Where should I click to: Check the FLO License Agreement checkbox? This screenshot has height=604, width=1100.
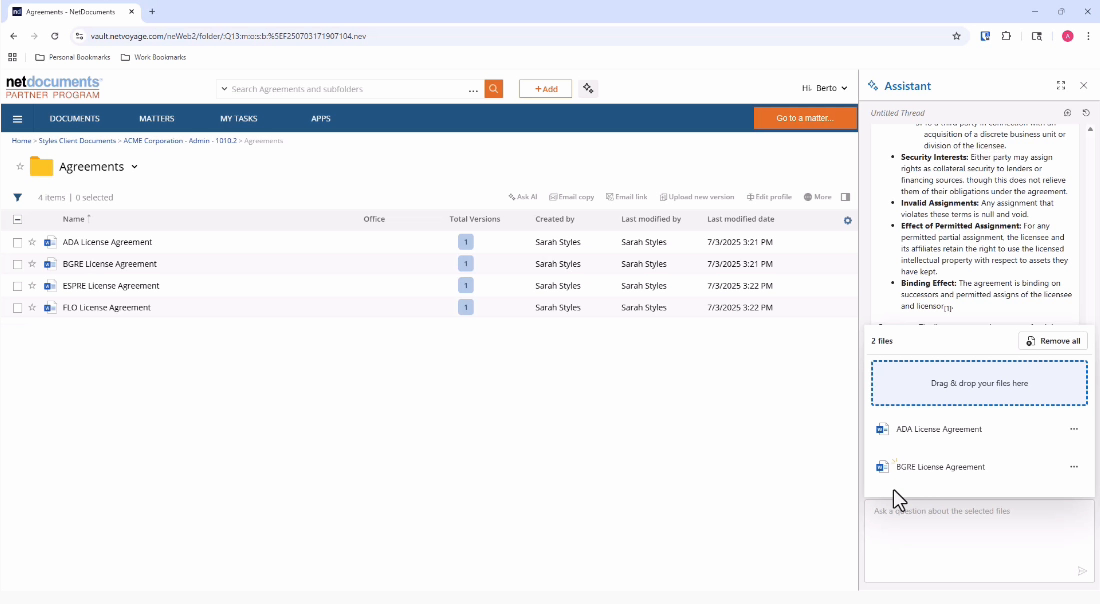tap(18, 308)
